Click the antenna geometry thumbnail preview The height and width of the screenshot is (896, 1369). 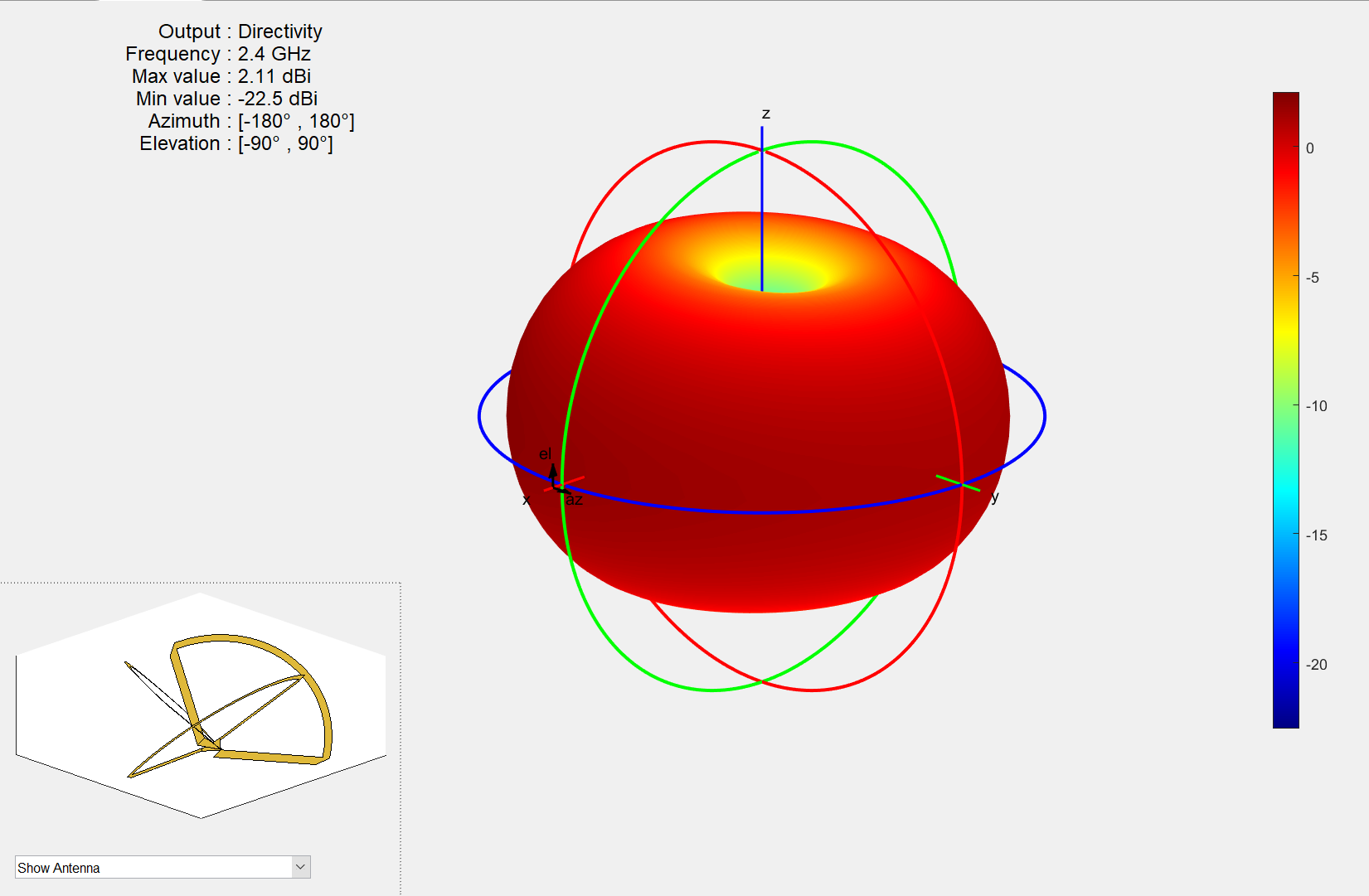tap(201, 705)
